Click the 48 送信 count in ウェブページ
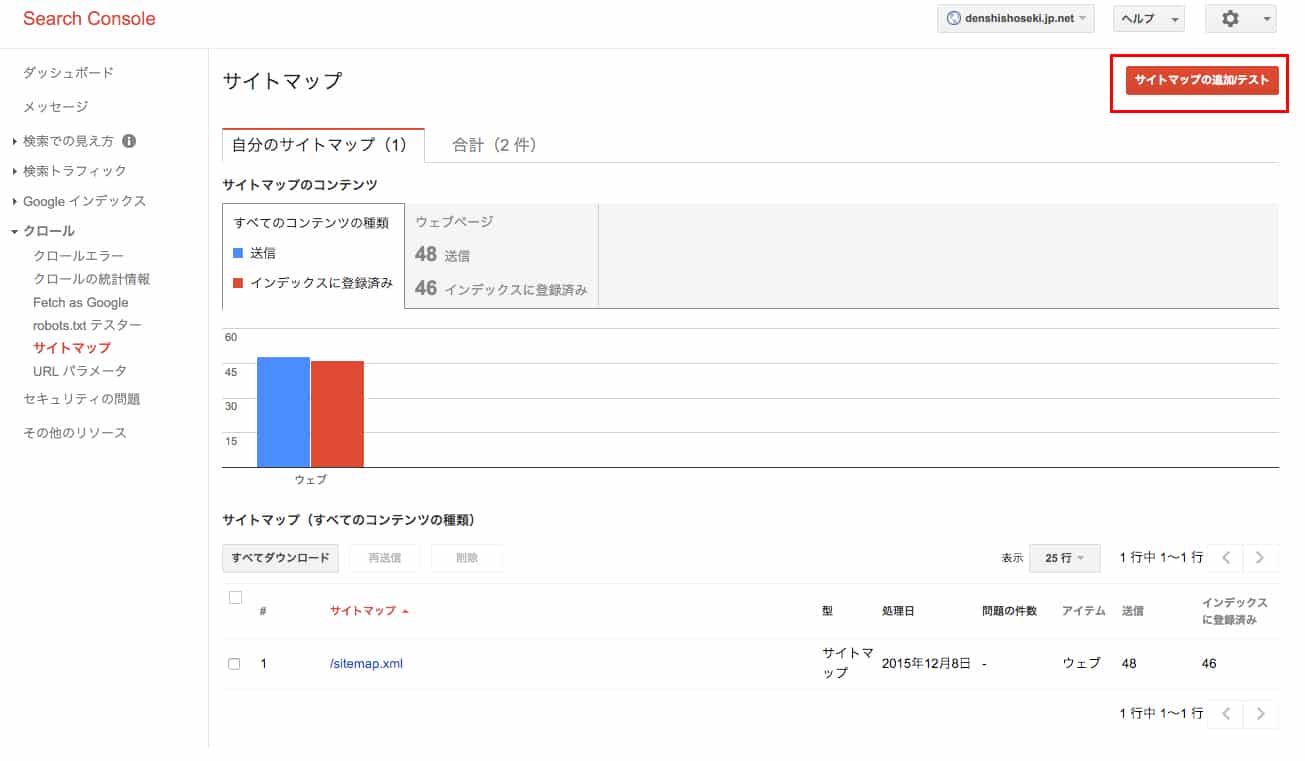The image size is (1305, 761). pyautogui.click(x=443, y=255)
